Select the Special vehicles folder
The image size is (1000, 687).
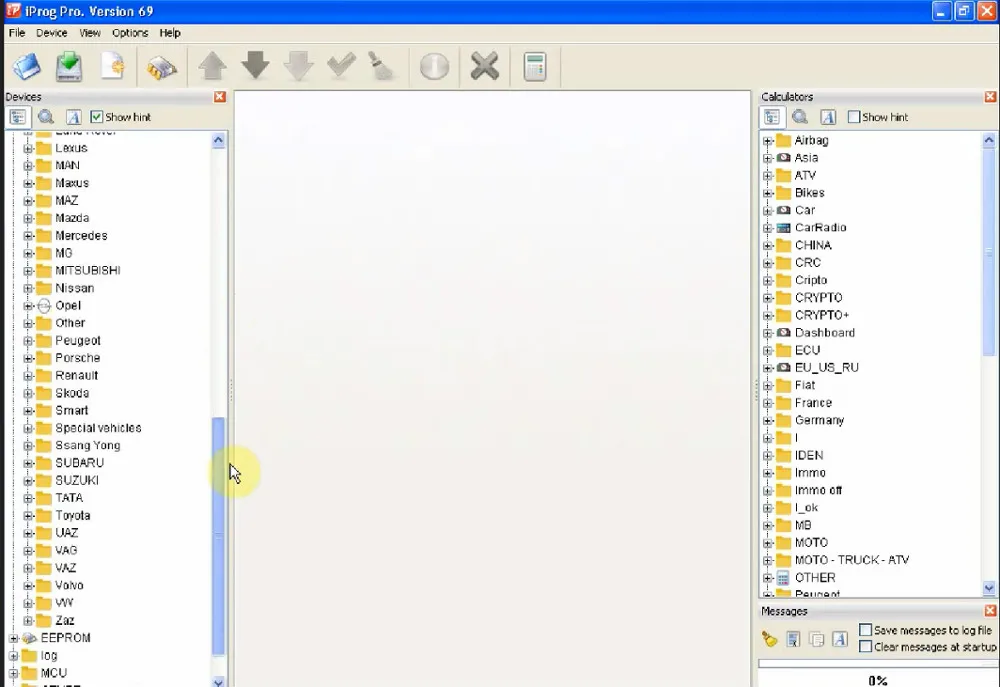(x=98, y=427)
